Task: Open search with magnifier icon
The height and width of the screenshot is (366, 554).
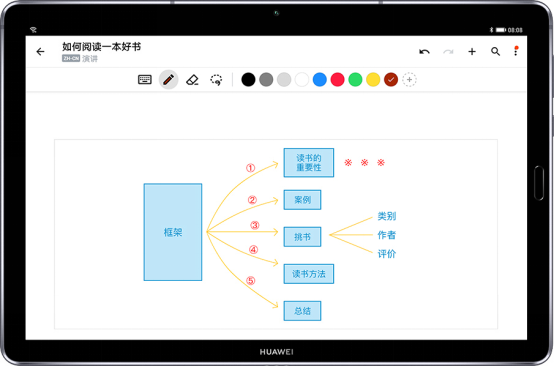Action: click(x=495, y=52)
